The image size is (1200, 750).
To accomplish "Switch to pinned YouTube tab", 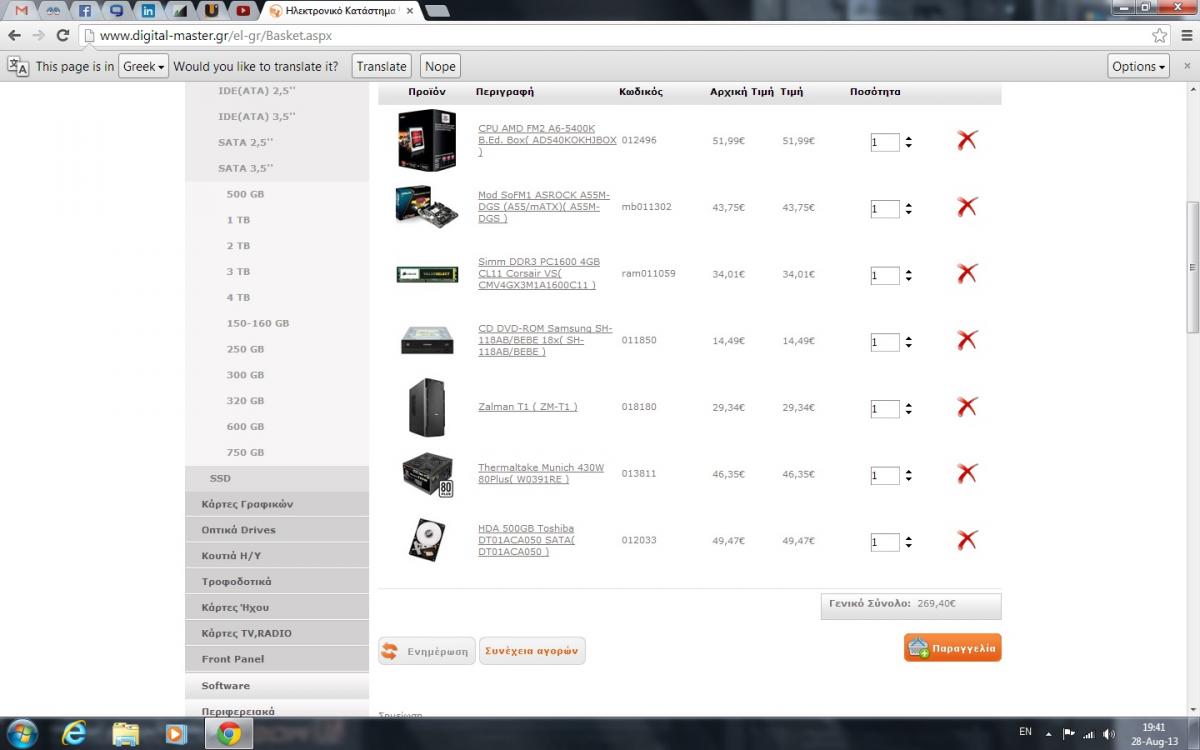I will click(x=243, y=11).
